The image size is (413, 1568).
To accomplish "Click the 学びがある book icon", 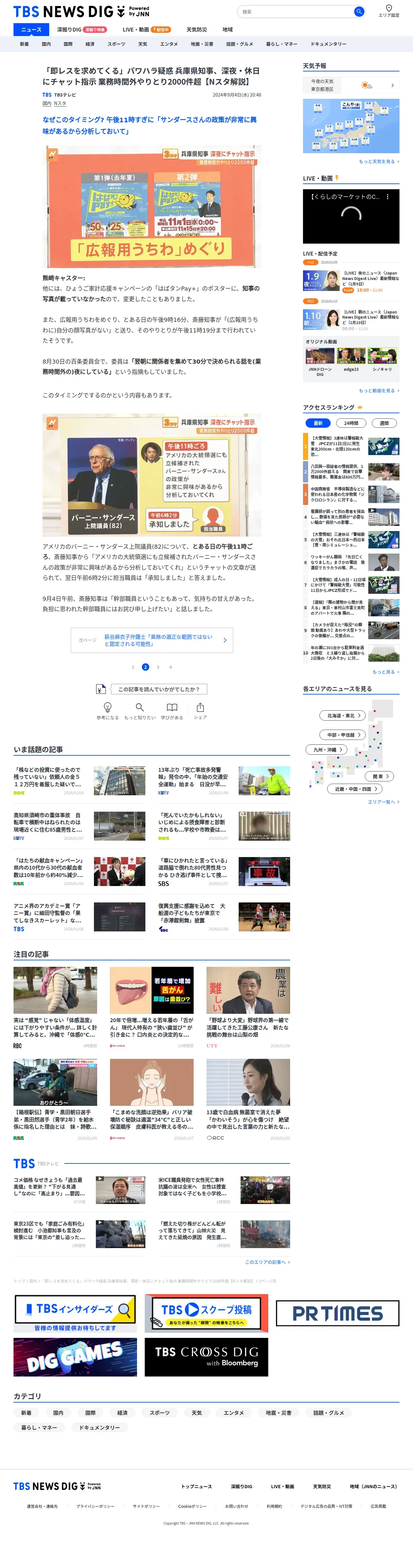I will 172,707.
